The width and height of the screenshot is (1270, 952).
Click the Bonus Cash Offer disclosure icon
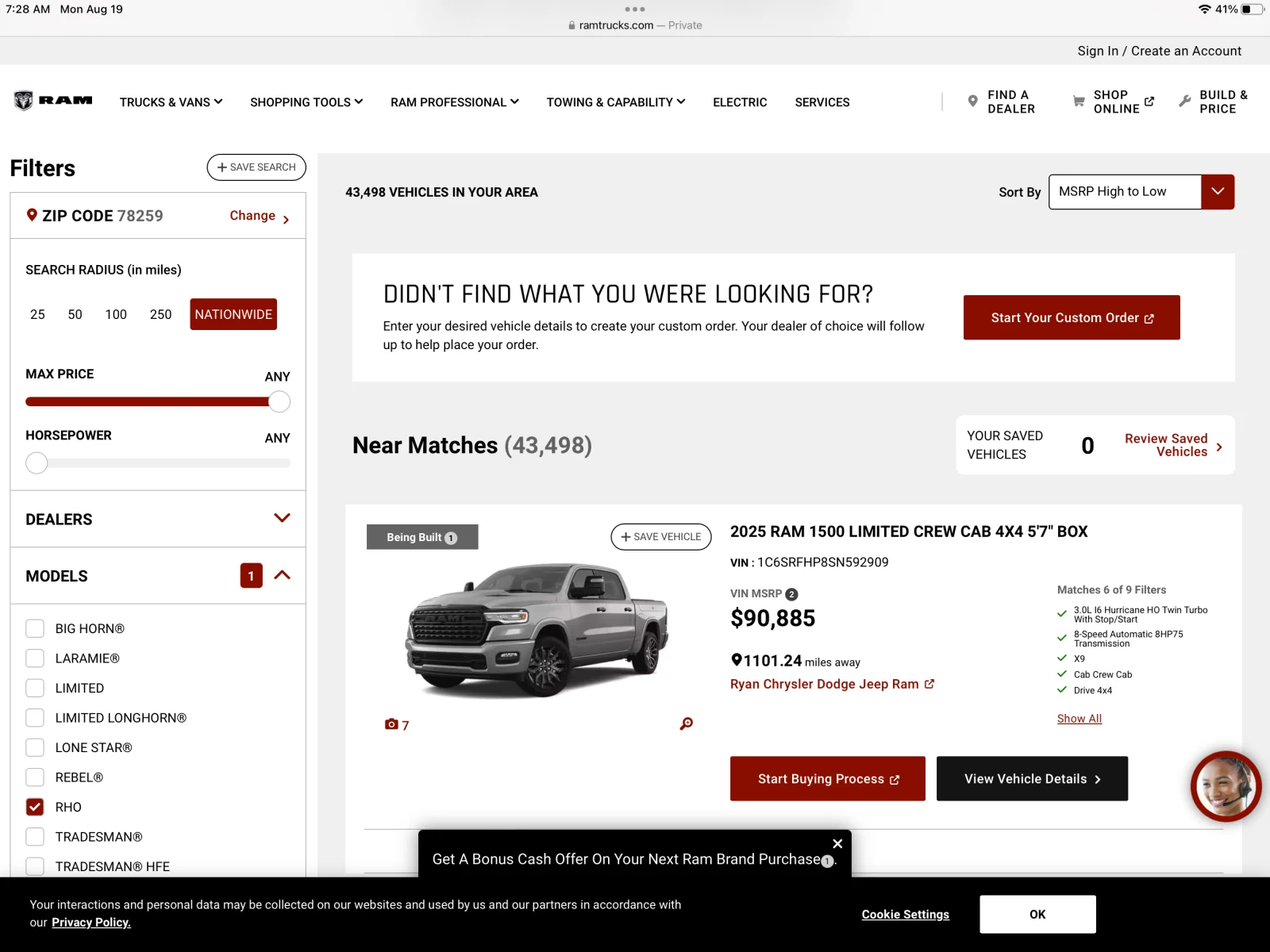(x=827, y=862)
